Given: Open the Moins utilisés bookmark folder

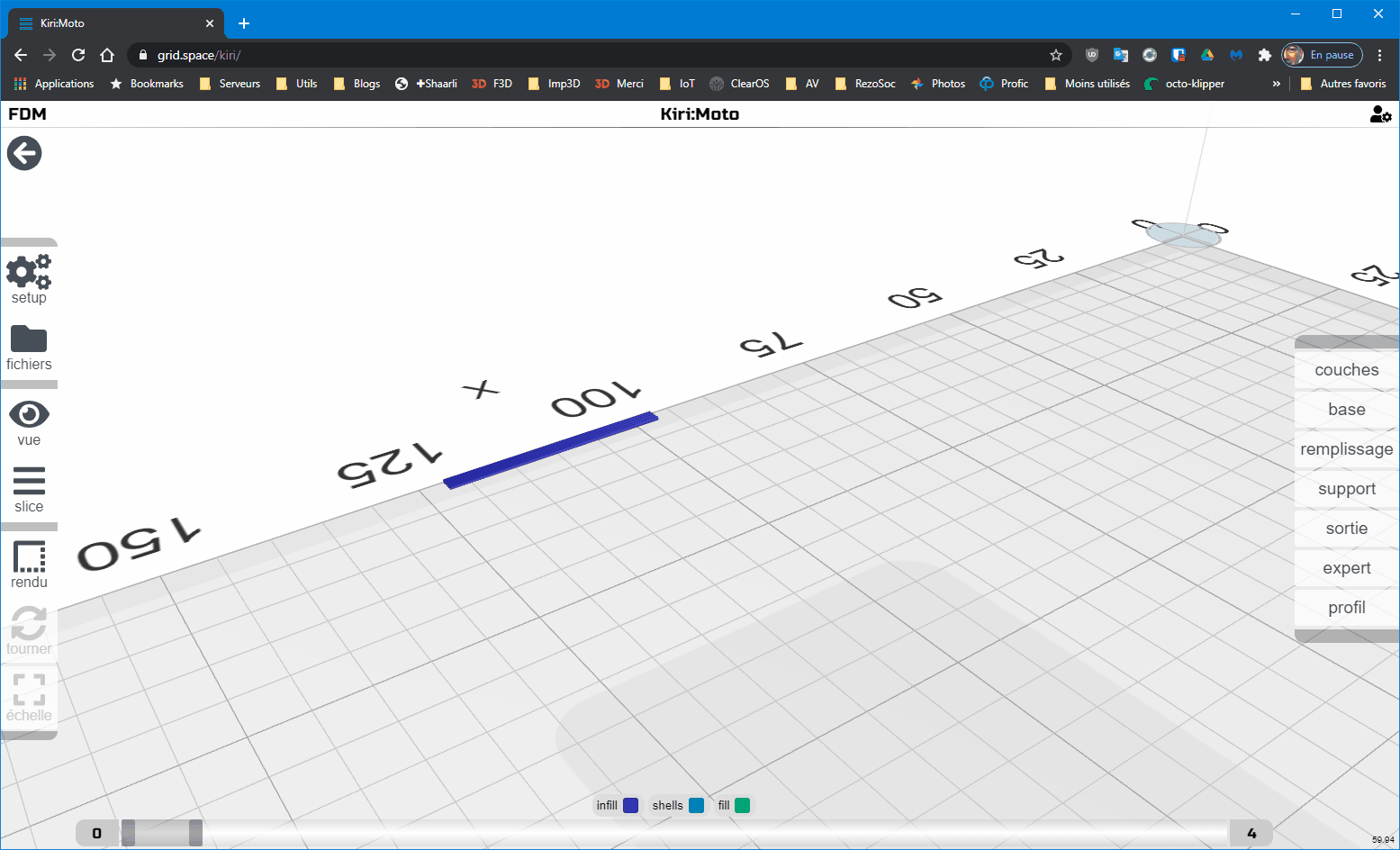Looking at the screenshot, I should [x=1087, y=84].
